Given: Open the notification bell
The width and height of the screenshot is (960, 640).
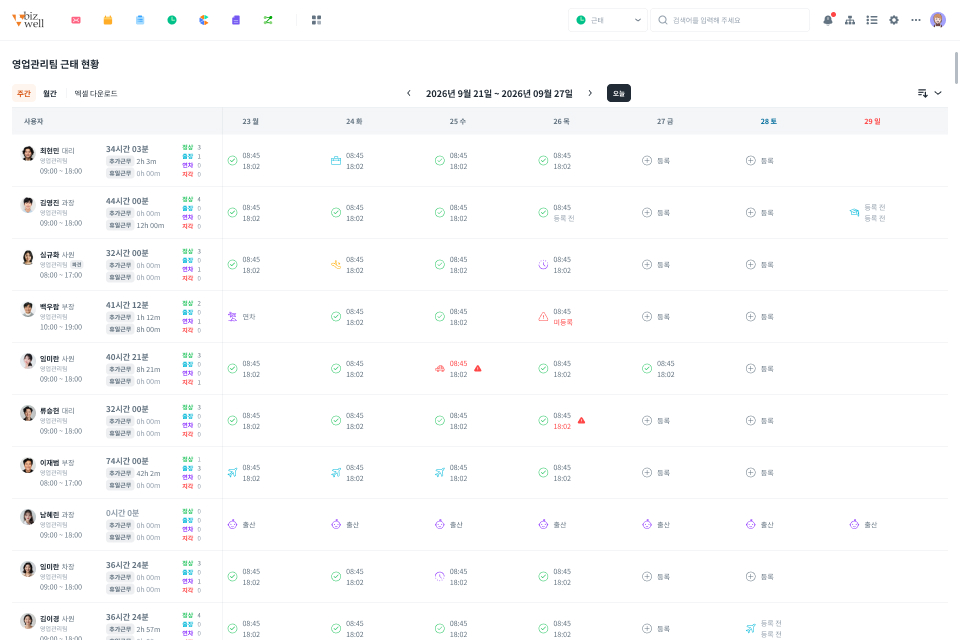Looking at the screenshot, I should [828, 20].
